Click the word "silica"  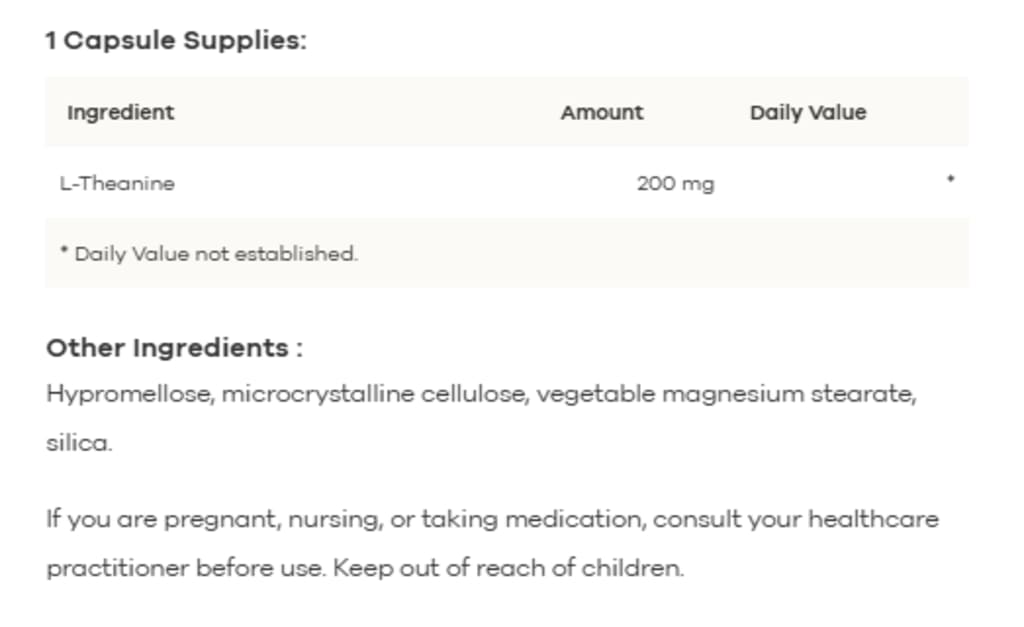79,443
